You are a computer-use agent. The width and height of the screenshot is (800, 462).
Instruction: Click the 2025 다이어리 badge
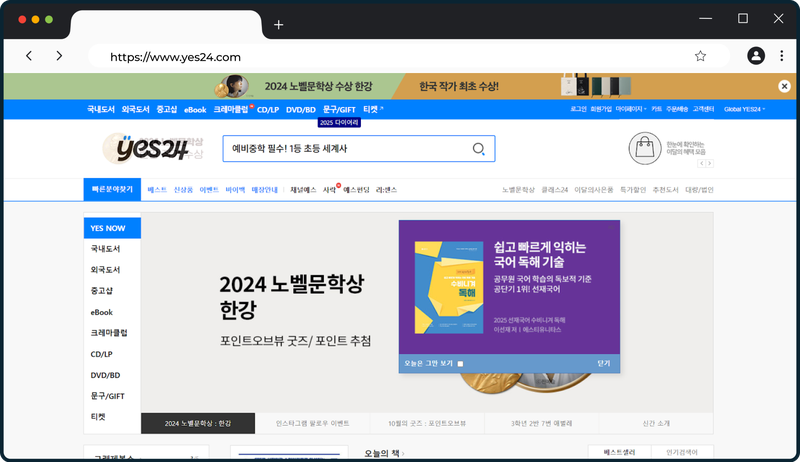click(339, 122)
